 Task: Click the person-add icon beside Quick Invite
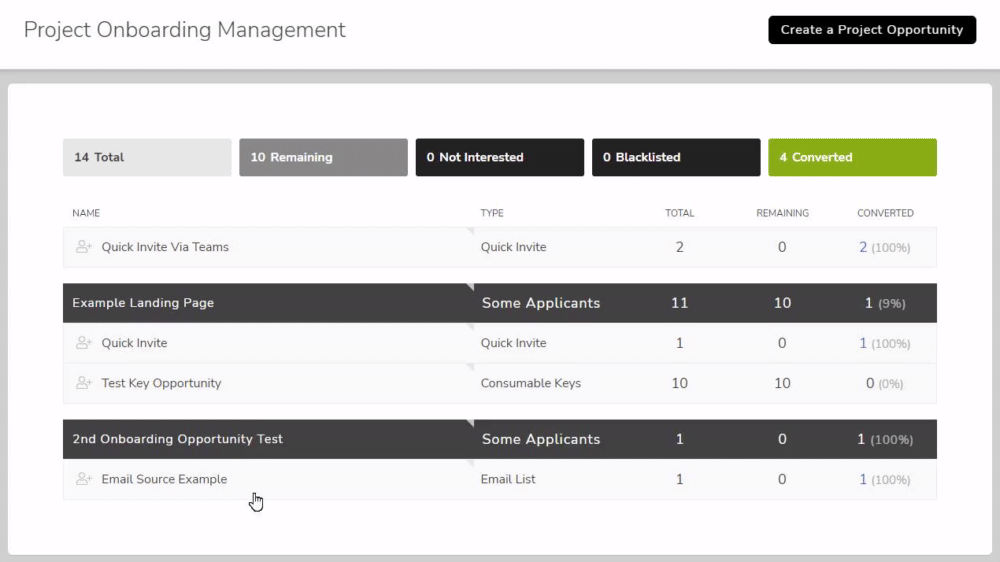(x=84, y=343)
